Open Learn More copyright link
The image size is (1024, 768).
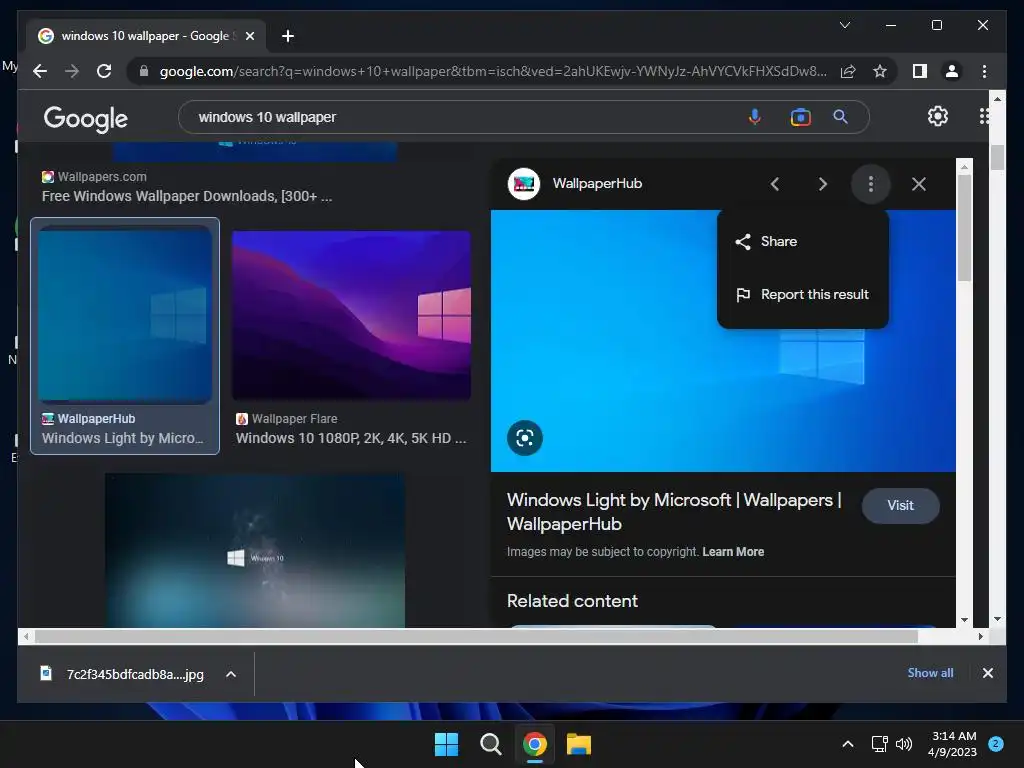[733, 552]
